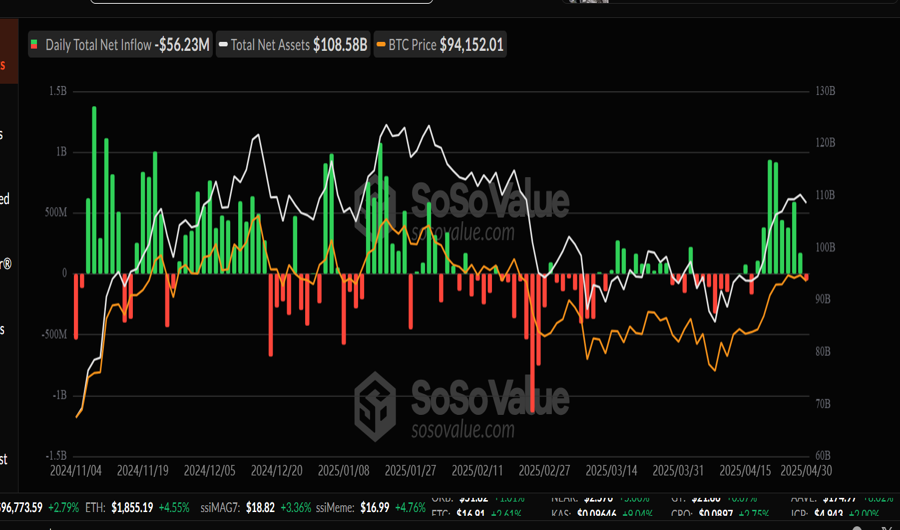Click the 2025/01/27 date label
Screen dimensions: 900x530
410,471
